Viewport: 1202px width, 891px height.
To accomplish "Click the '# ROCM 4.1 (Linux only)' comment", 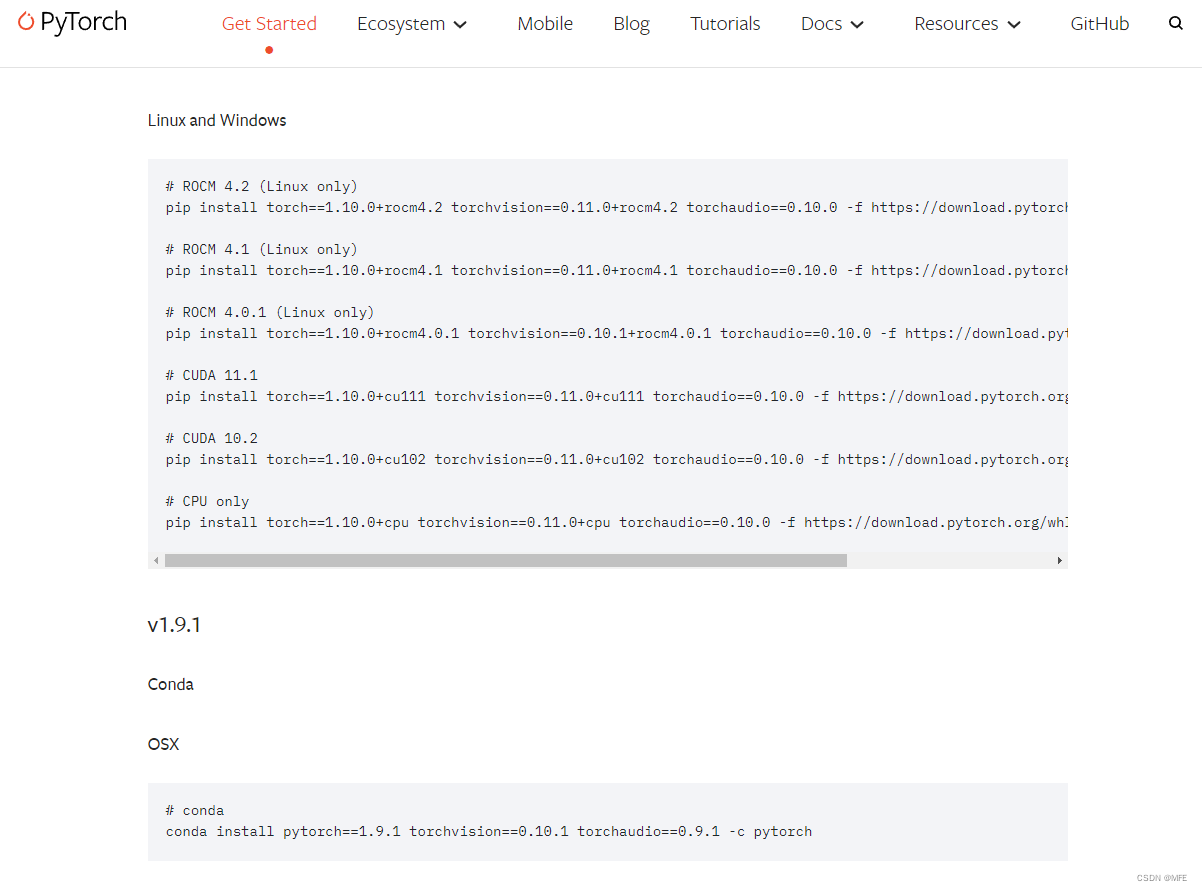I will (x=262, y=249).
